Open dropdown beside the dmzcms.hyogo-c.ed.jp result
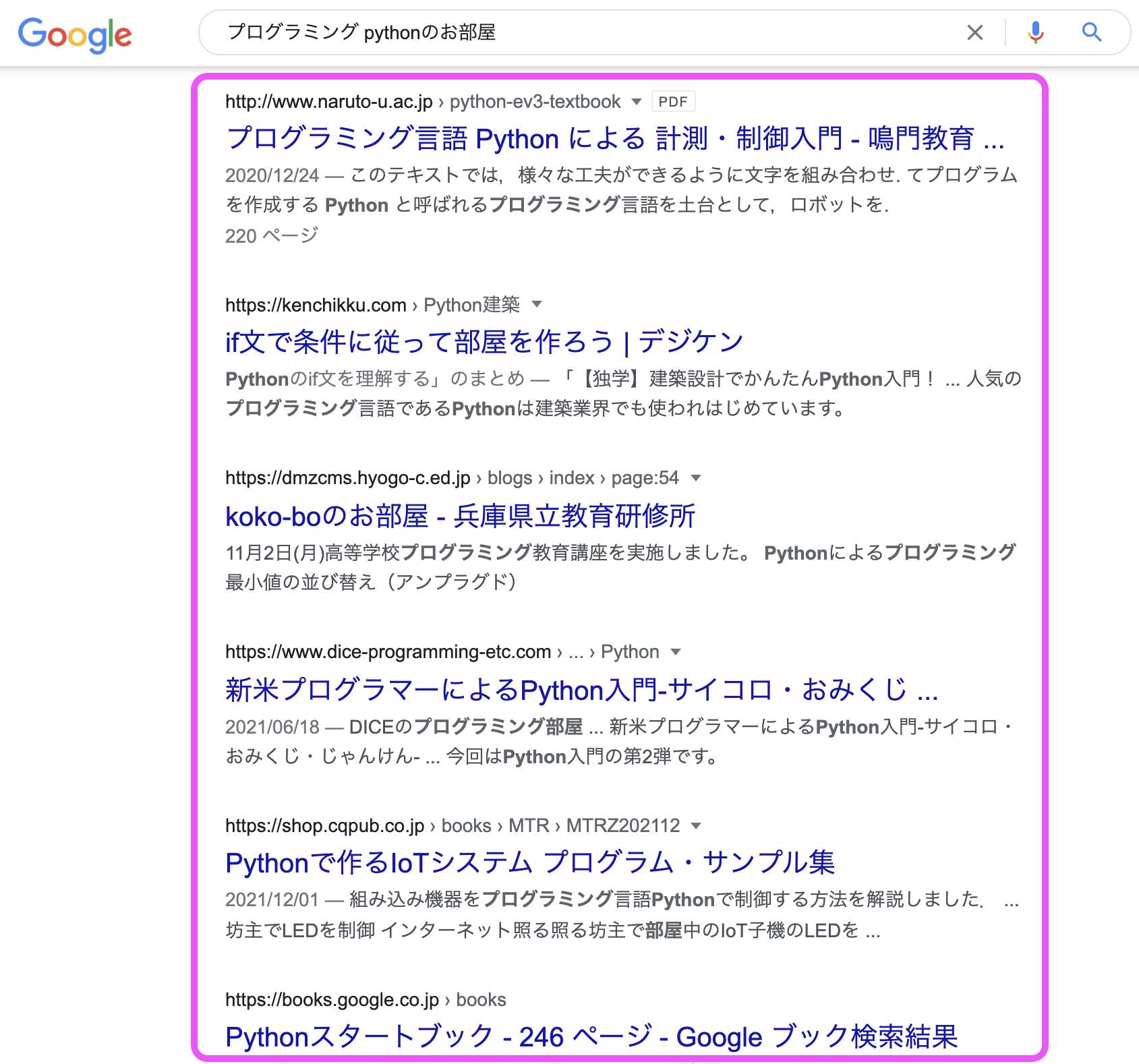 (x=695, y=478)
